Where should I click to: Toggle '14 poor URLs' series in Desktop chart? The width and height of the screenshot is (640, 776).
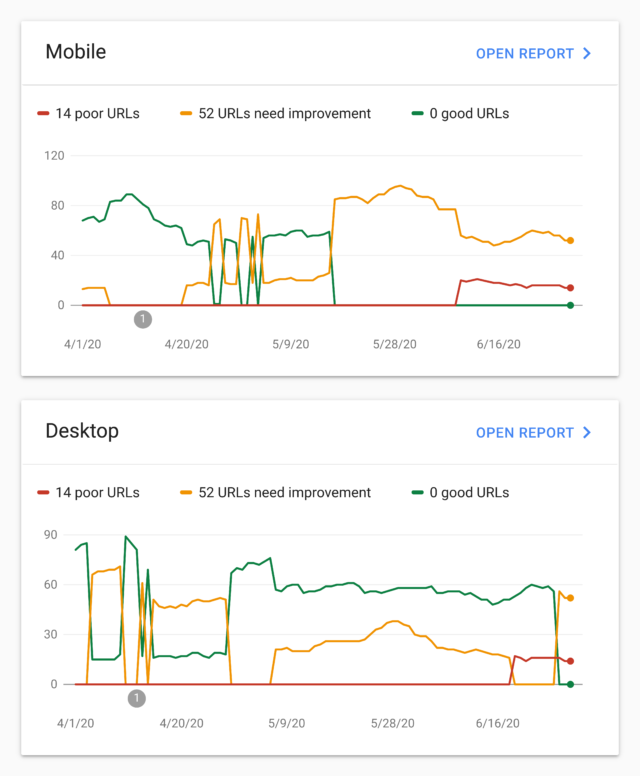97,493
